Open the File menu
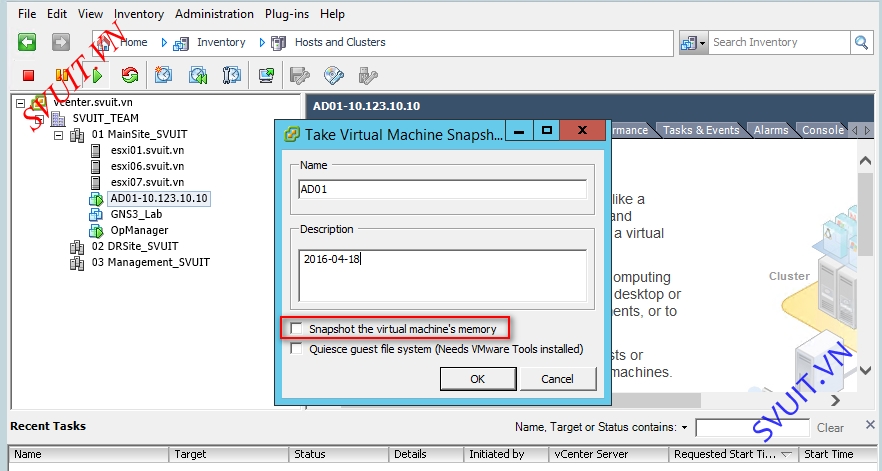This screenshot has height=471, width=882. pyautogui.click(x=27, y=14)
